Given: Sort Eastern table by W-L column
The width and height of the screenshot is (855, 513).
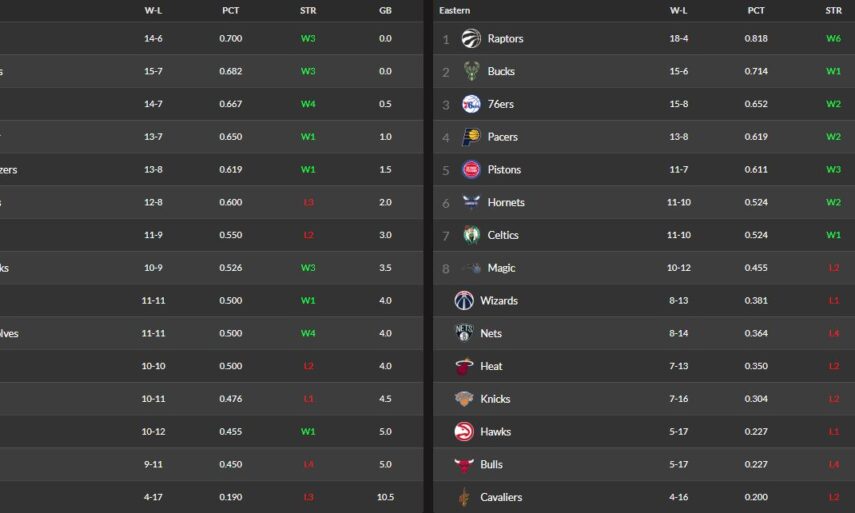Looking at the screenshot, I should pyautogui.click(x=678, y=10).
